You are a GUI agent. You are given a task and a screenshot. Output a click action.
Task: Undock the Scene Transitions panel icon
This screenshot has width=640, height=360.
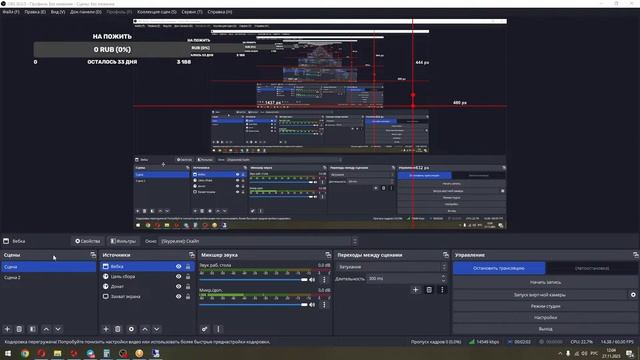point(446,255)
